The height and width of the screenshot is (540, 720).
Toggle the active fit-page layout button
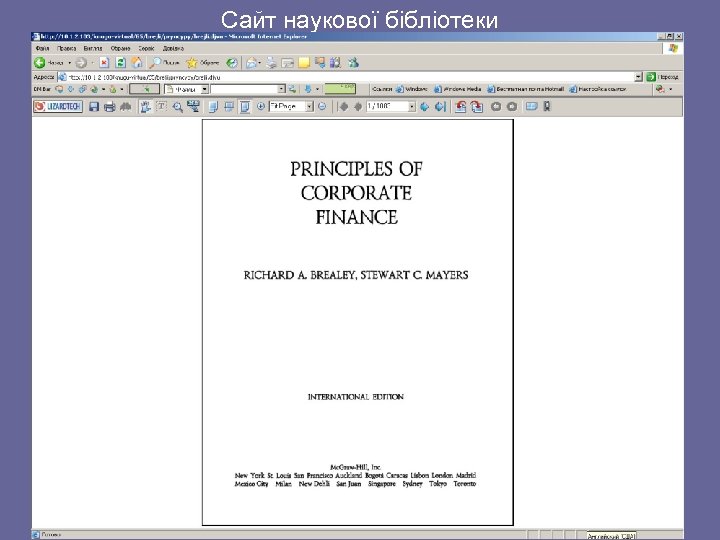tap(245, 107)
